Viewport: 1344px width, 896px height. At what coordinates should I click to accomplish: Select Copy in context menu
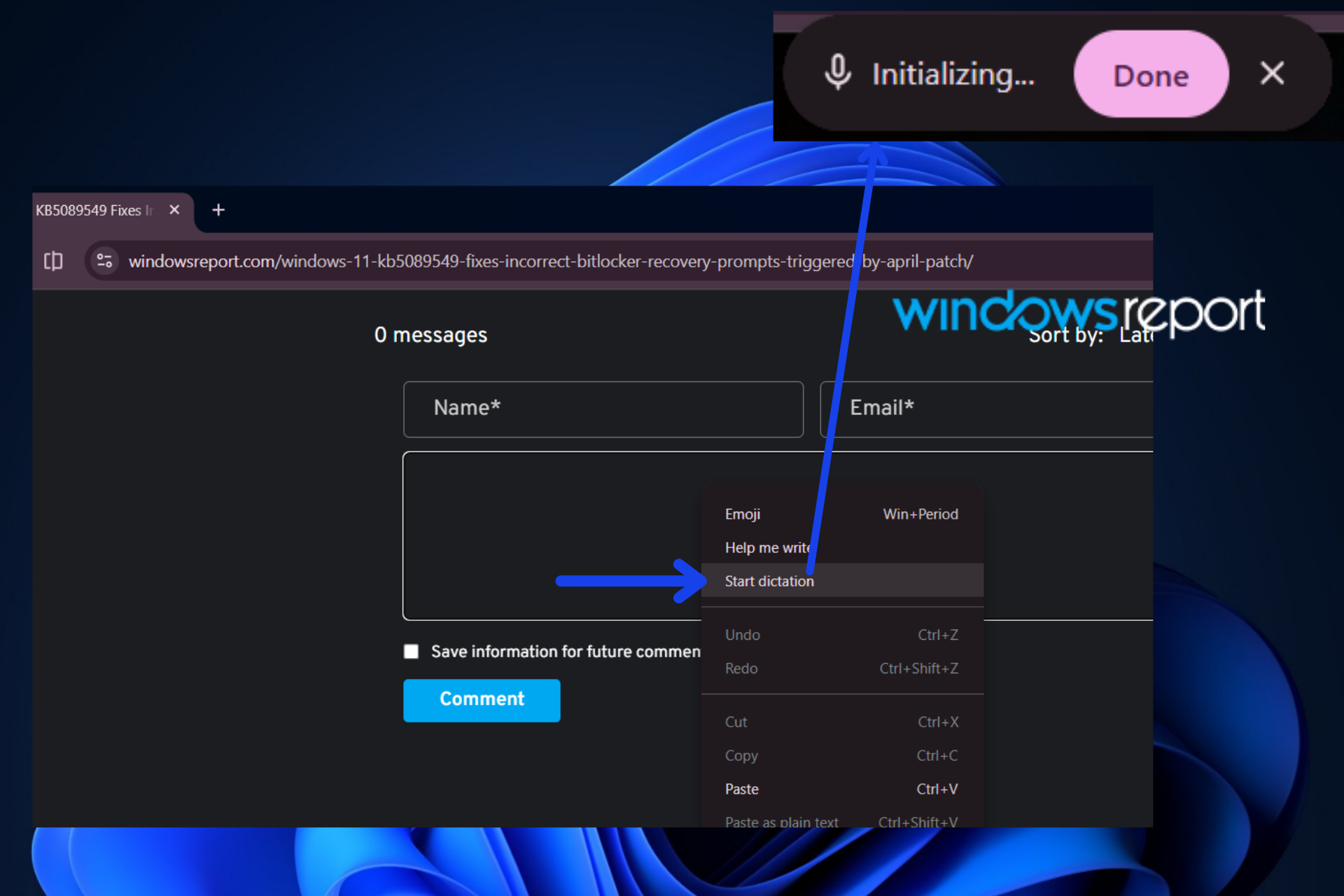point(842,755)
